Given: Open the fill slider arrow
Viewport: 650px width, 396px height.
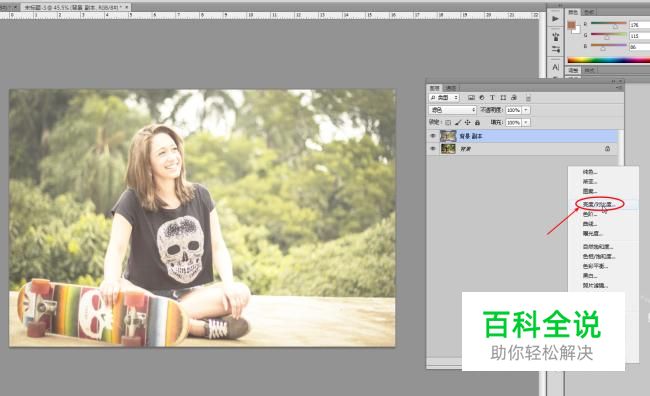Looking at the screenshot, I should 526,123.
